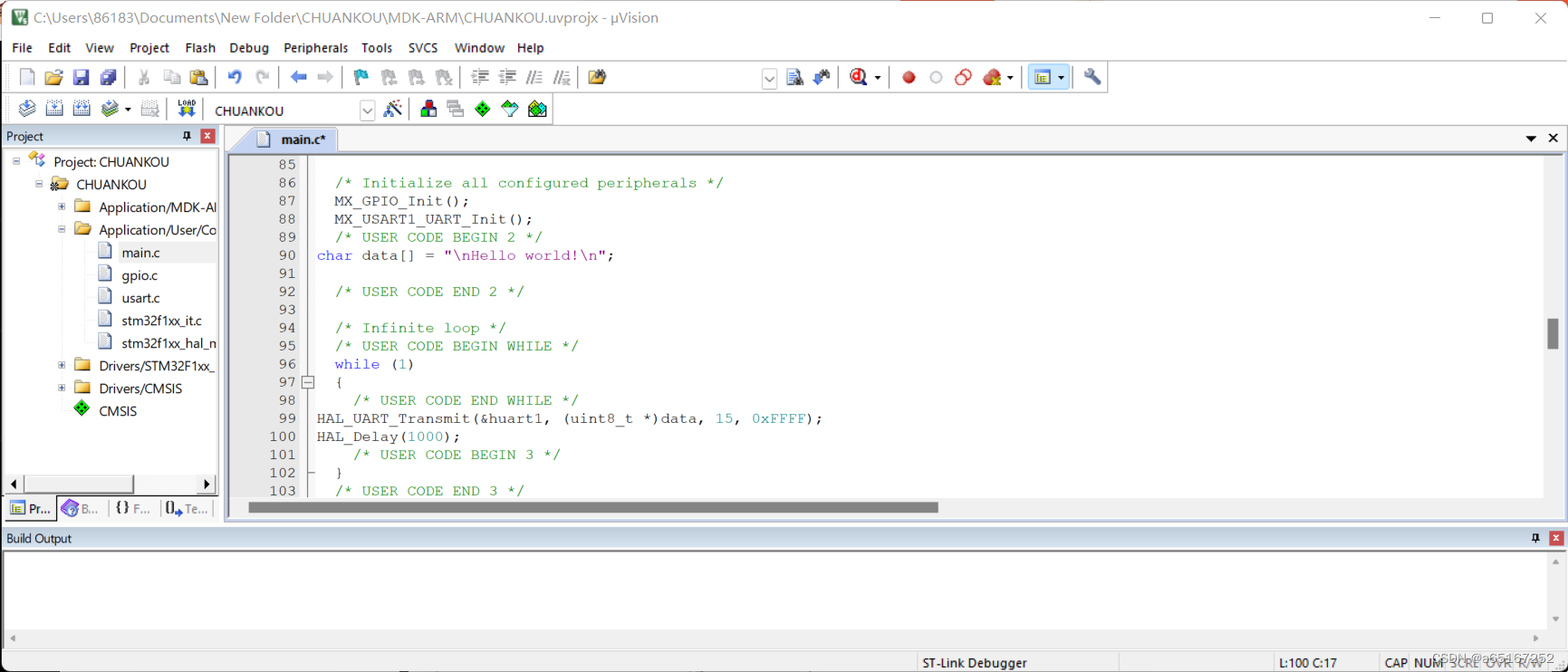
Task: Translate the current file
Action: pos(27,110)
